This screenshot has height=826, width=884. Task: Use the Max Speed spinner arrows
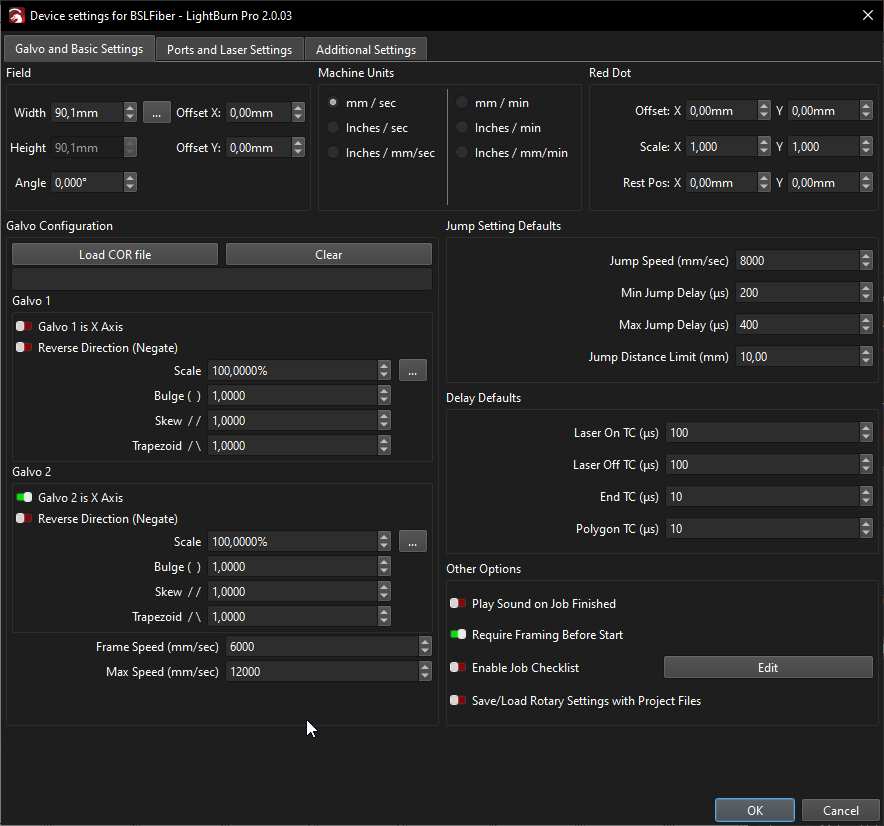point(425,672)
